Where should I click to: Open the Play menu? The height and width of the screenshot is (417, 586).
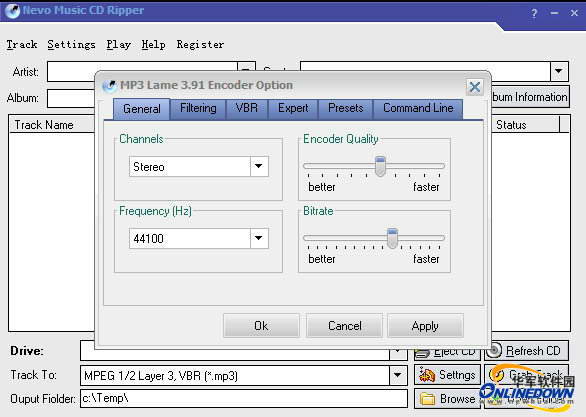[118, 44]
